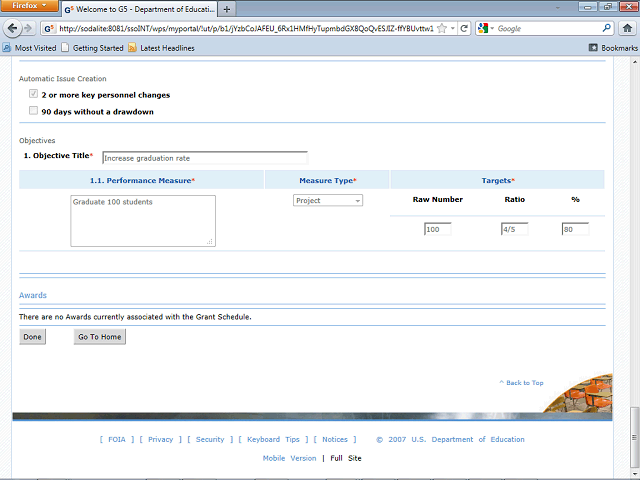640x480 pixels.
Task: Click the Targets column header
Action: [x=498, y=180]
